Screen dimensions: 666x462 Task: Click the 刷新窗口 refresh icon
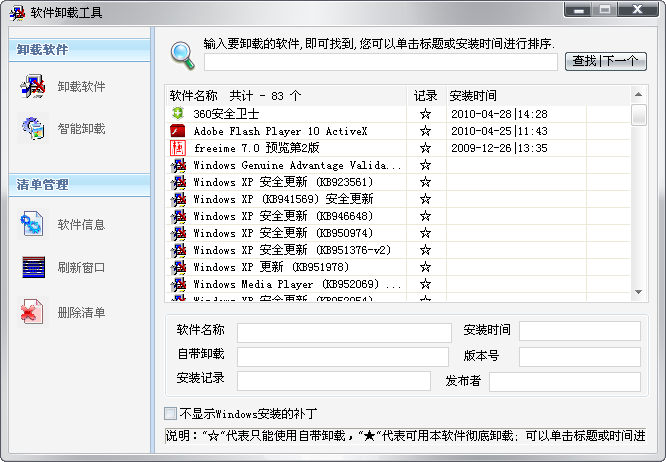[x=33, y=267]
